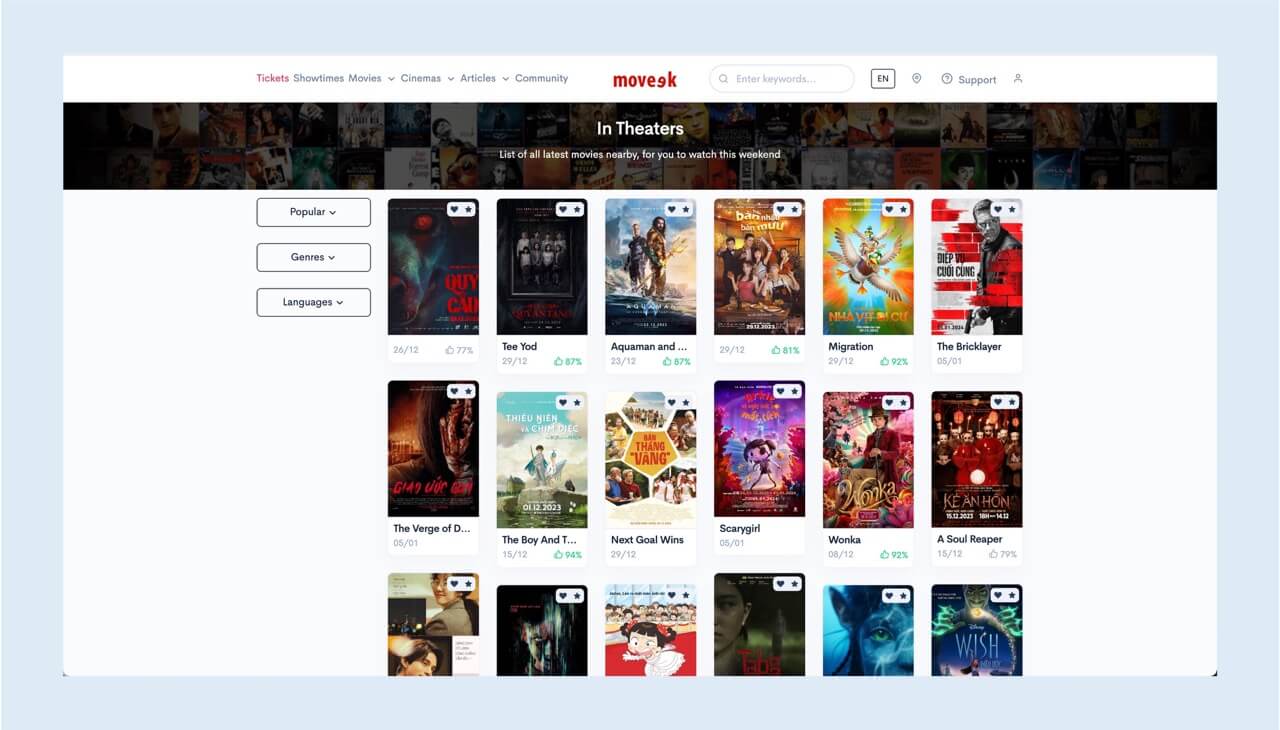Open the Next Goal Wins poster

(x=650, y=460)
